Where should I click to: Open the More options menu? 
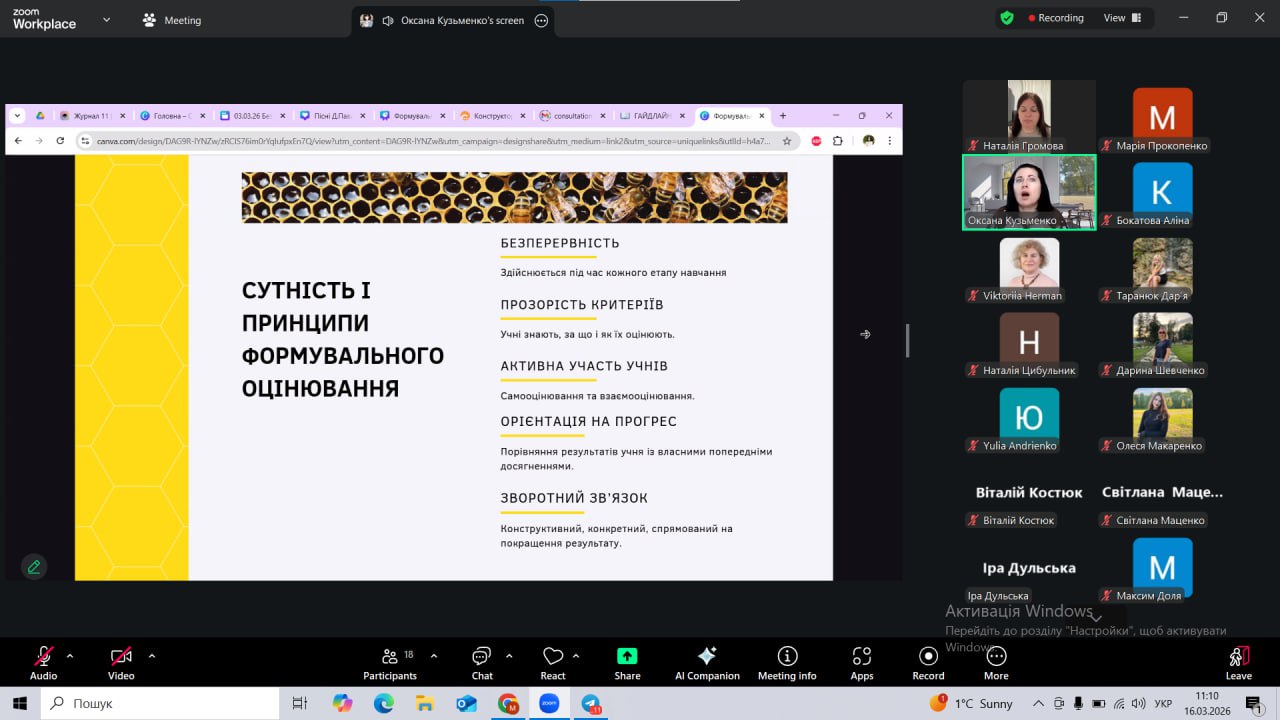click(996, 662)
